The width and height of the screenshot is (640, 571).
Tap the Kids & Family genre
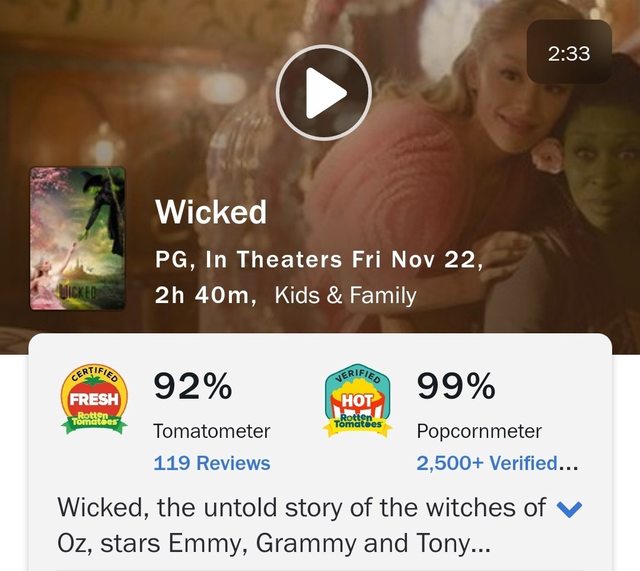pyautogui.click(x=345, y=295)
